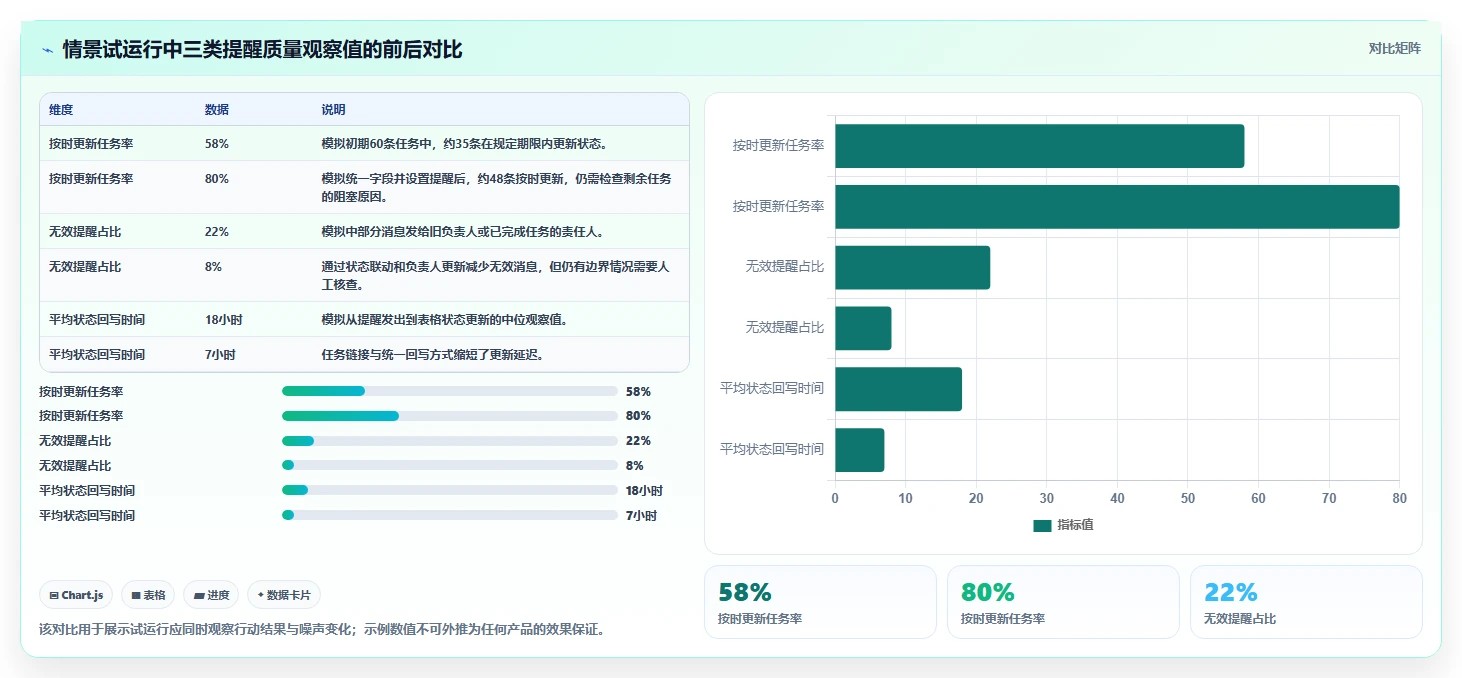Click the 80% progress bar for 按时更新任务率

(x=450, y=416)
